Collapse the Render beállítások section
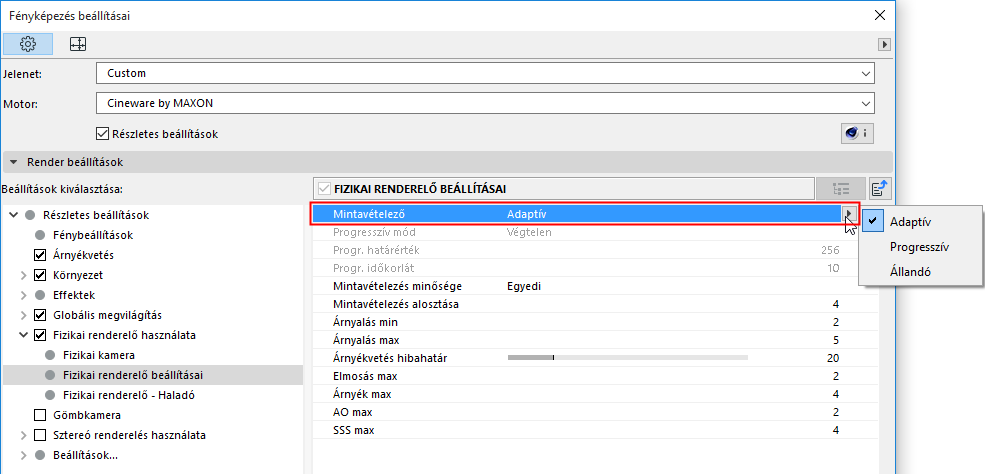Image resolution: width=985 pixels, height=474 pixels. click(13, 162)
